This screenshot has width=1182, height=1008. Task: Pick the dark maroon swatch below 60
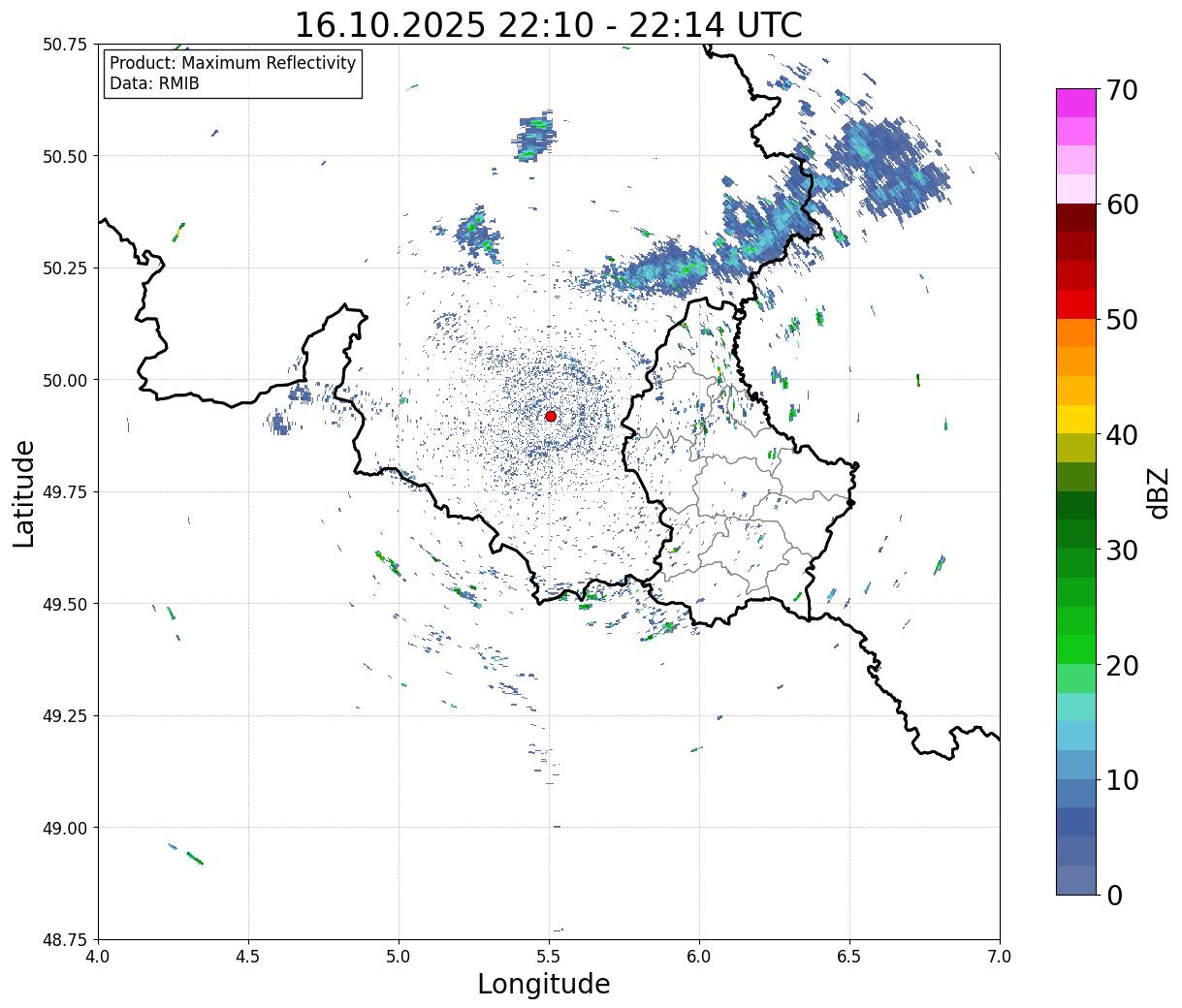click(x=1076, y=217)
